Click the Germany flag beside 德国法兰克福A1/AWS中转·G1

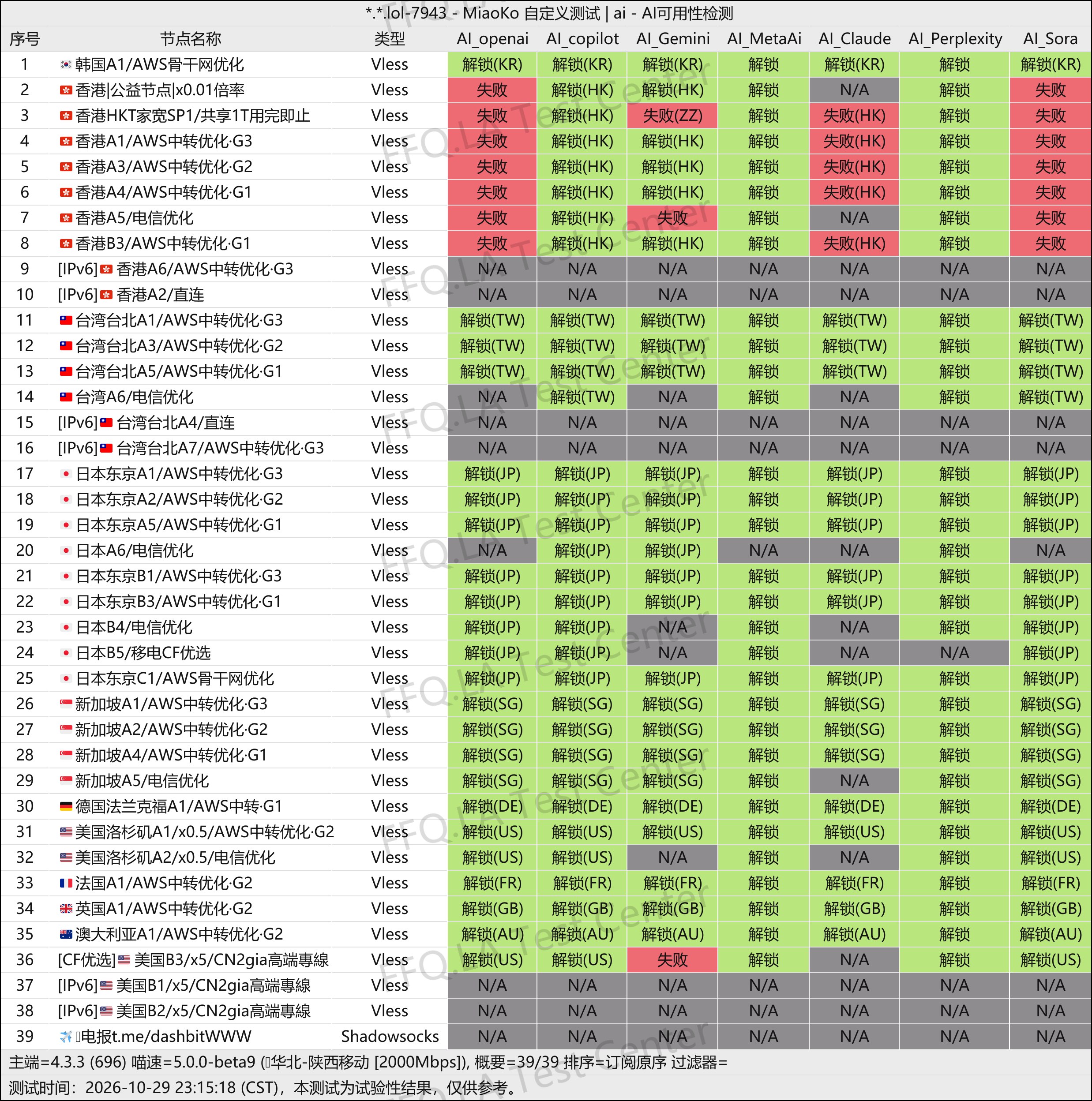[x=66, y=806]
